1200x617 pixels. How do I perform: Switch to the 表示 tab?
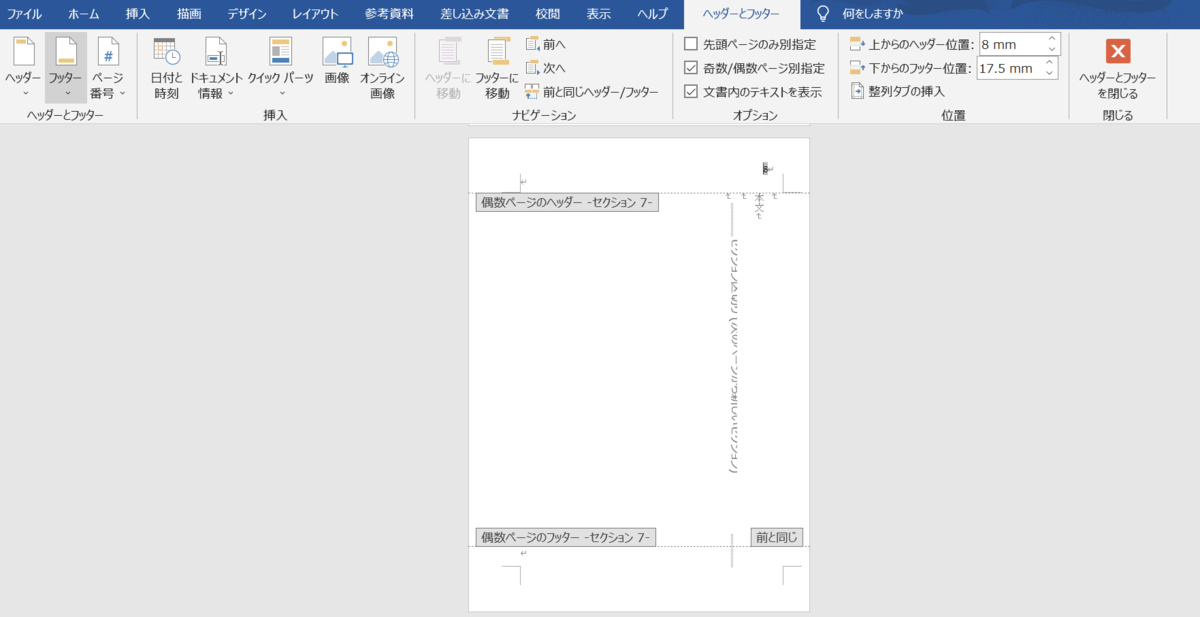598,14
